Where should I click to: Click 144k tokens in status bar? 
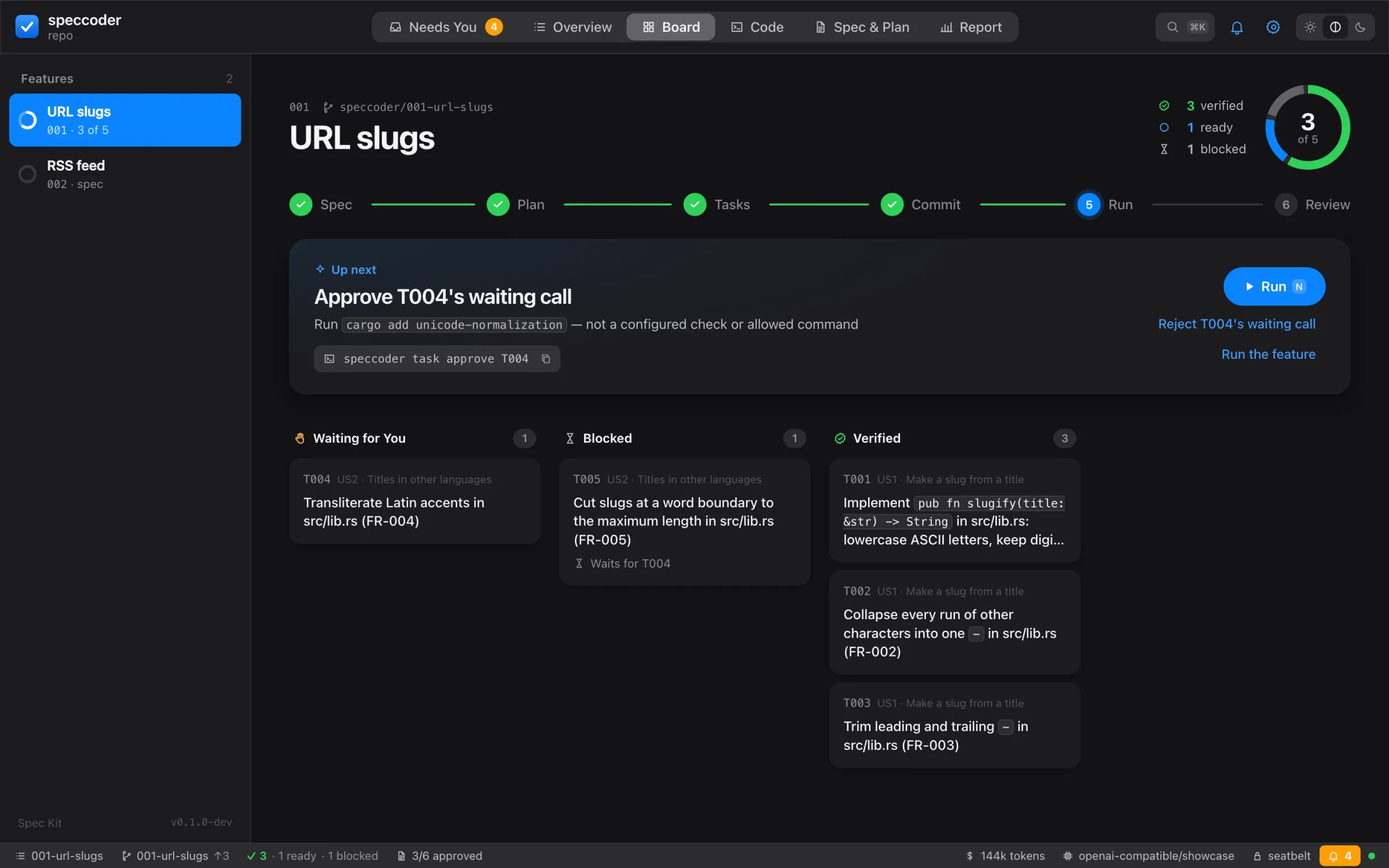click(1005, 856)
